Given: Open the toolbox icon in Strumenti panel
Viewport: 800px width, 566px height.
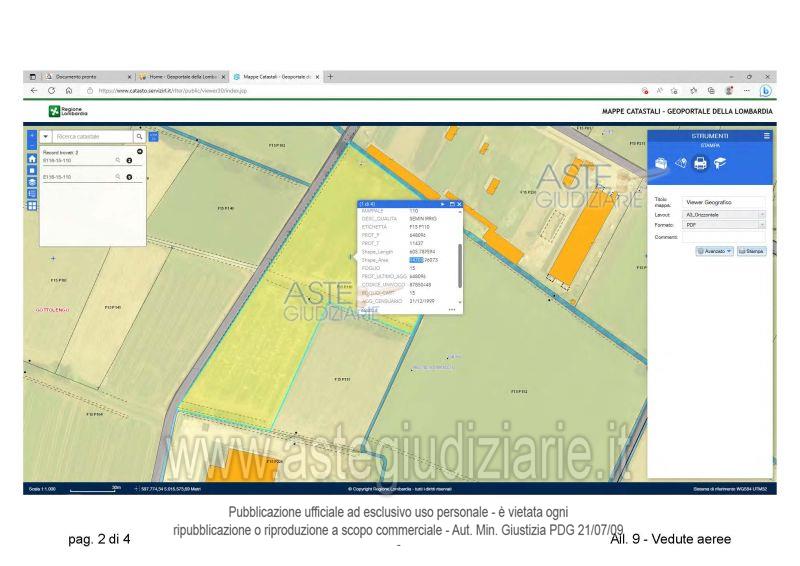Looking at the screenshot, I should [x=661, y=163].
